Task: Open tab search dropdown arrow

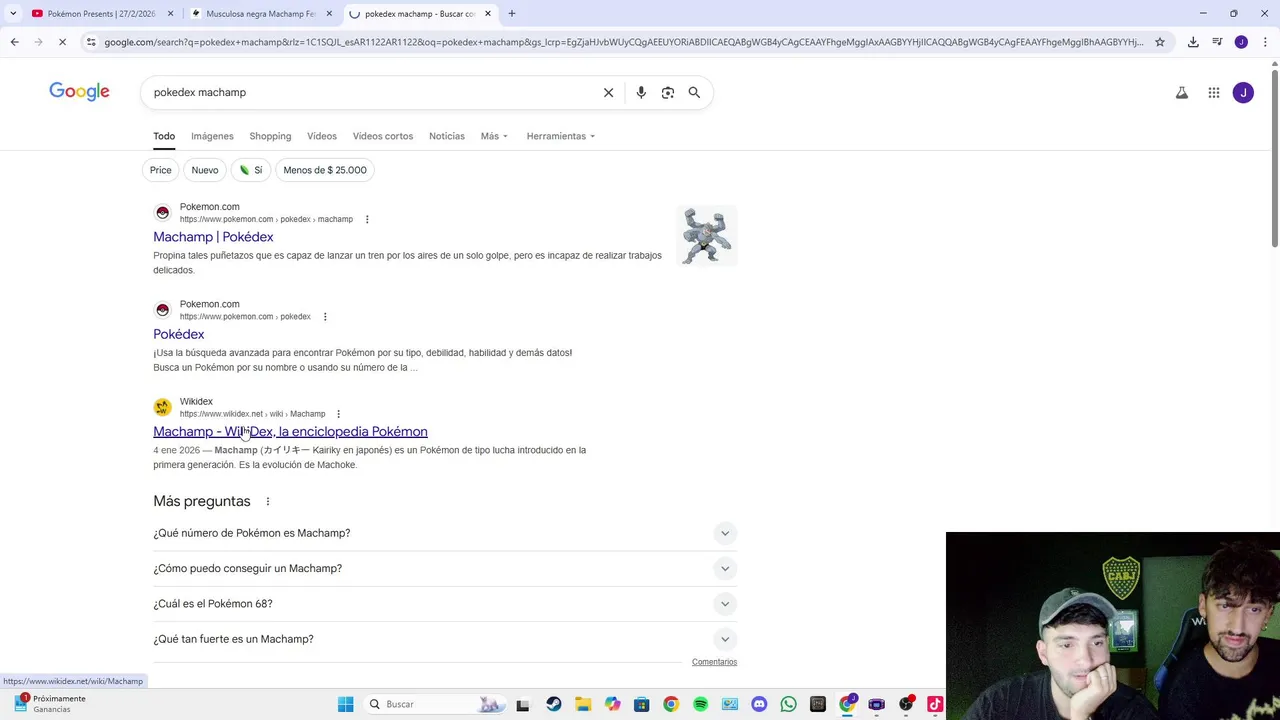Action: tap(13, 13)
